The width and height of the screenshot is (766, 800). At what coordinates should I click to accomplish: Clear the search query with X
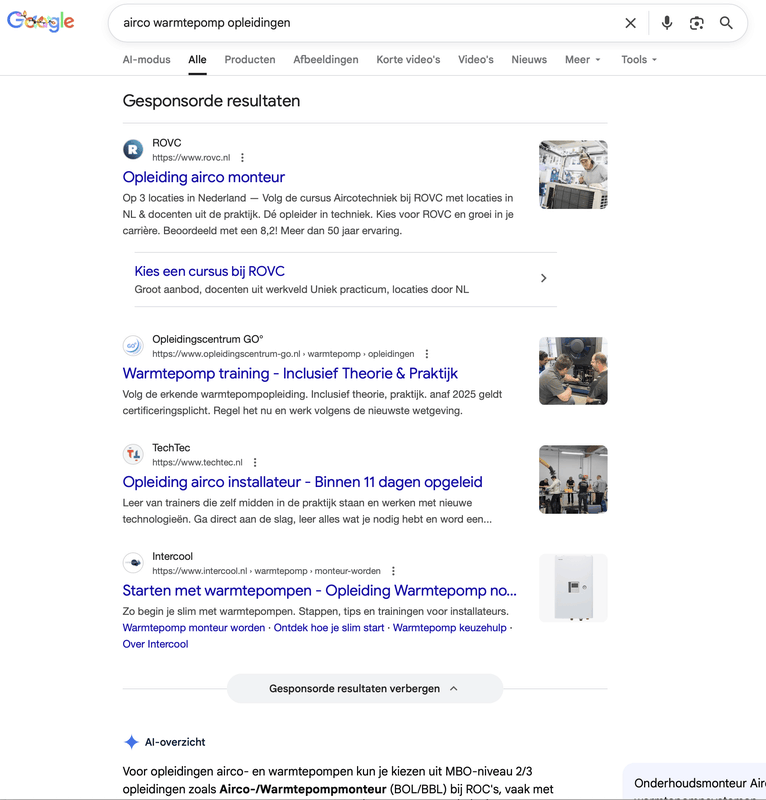(x=630, y=23)
